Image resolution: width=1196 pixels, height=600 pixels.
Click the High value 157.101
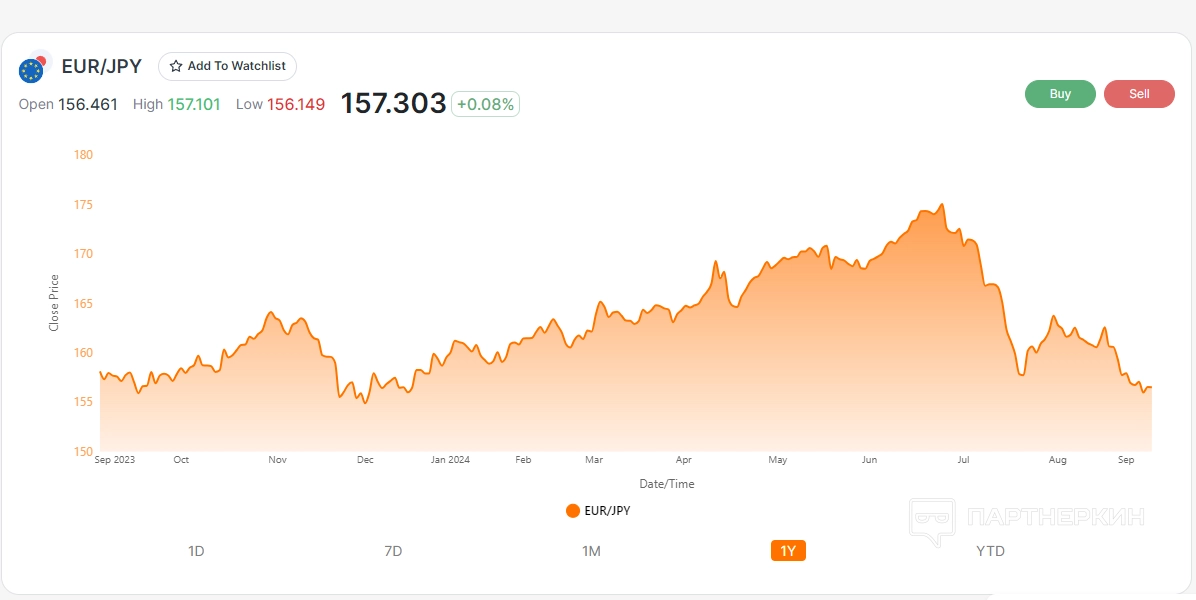coord(194,104)
